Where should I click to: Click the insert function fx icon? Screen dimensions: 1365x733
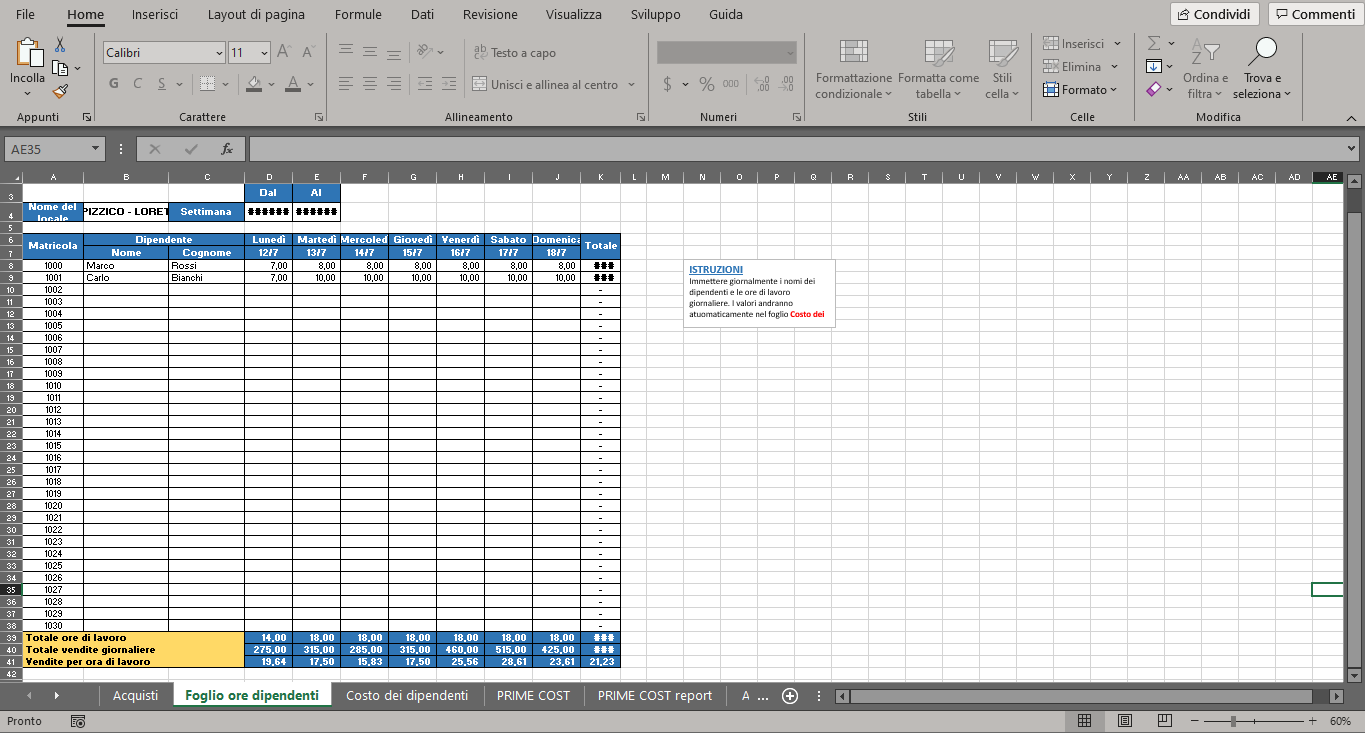pos(227,149)
